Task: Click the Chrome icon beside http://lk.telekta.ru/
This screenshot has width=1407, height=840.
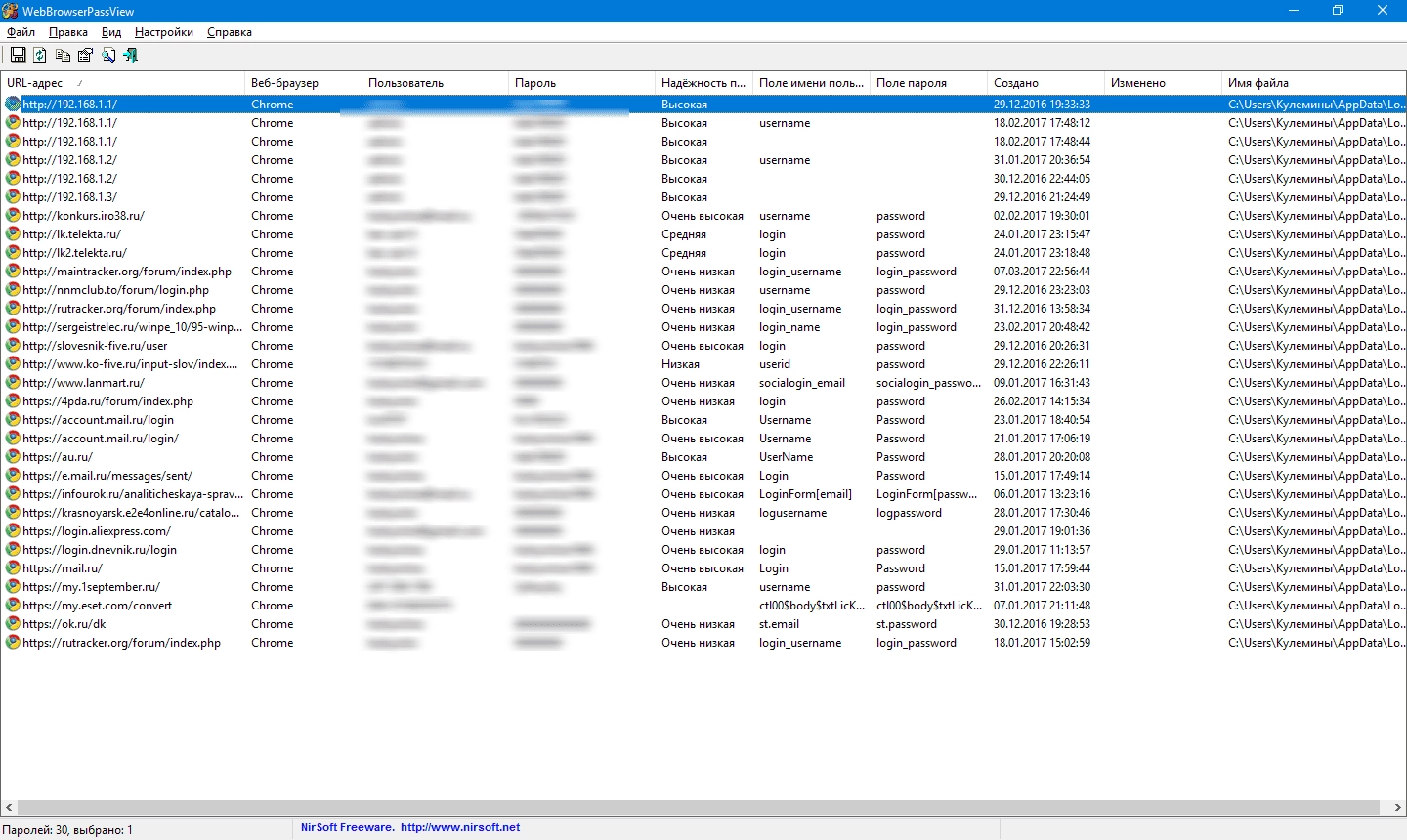Action: click(x=13, y=234)
